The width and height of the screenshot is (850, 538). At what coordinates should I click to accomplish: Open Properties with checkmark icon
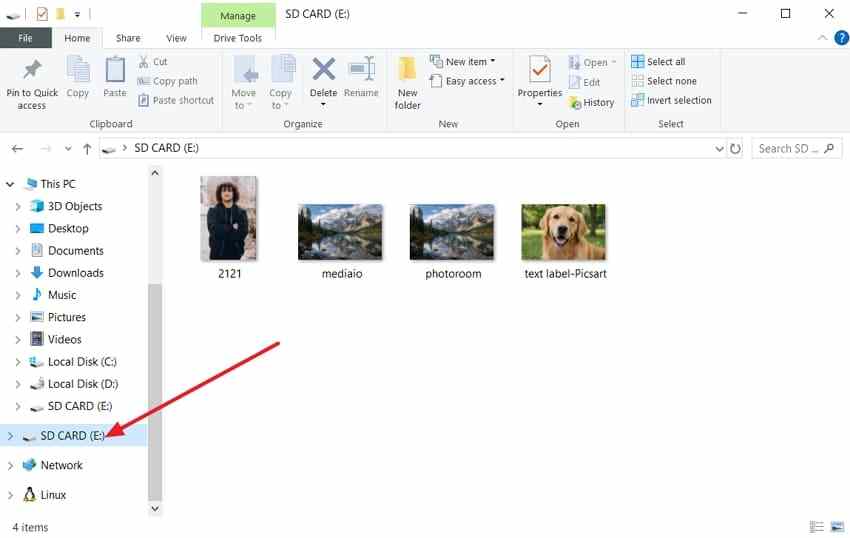click(x=539, y=69)
